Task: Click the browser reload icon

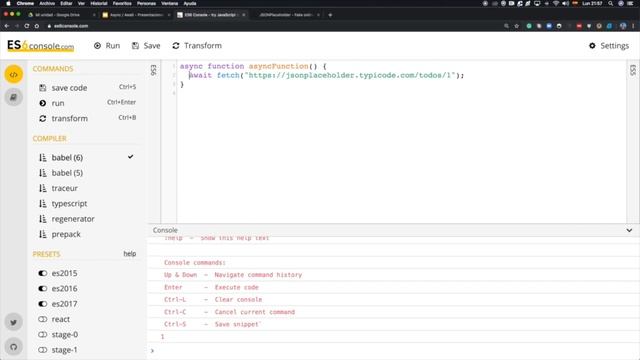Action: 27,26
